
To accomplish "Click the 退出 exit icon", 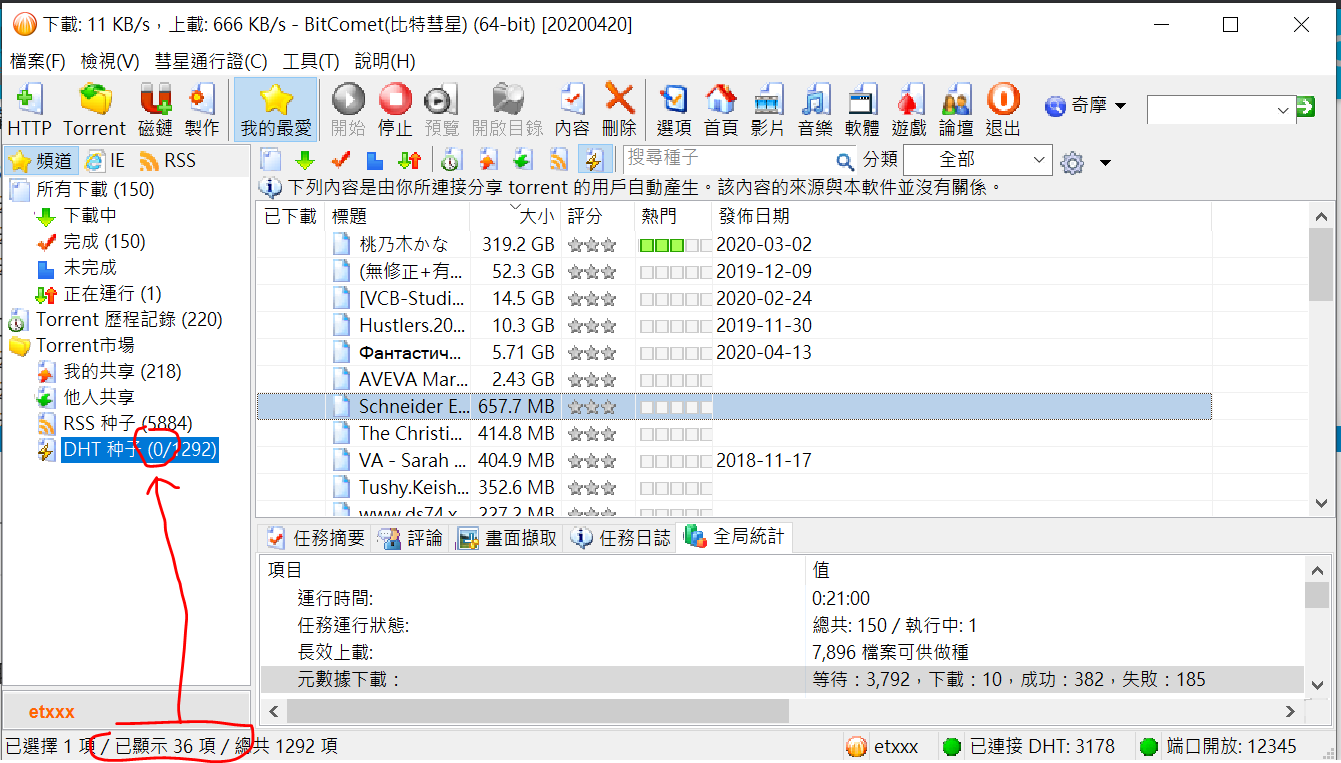I will coord(1003,110).
